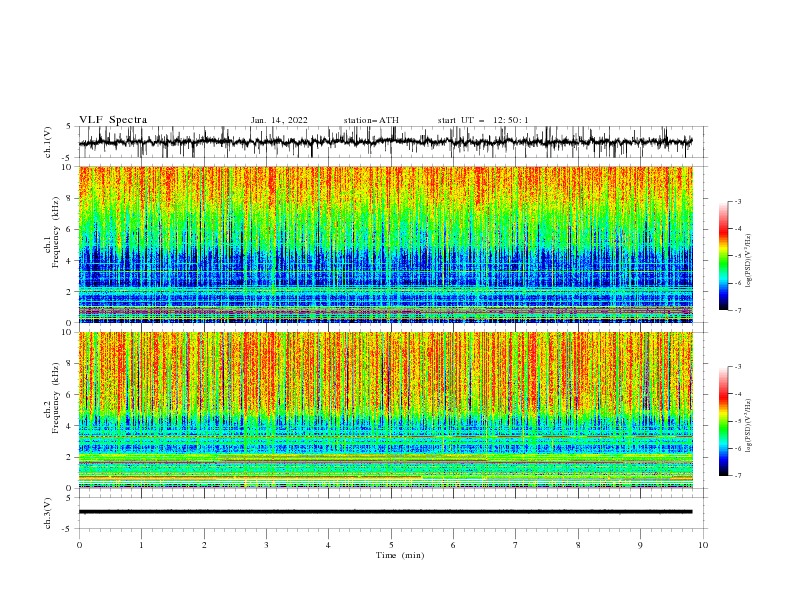
Task: Click time axis tick label "1"
Action: [141, 545]
